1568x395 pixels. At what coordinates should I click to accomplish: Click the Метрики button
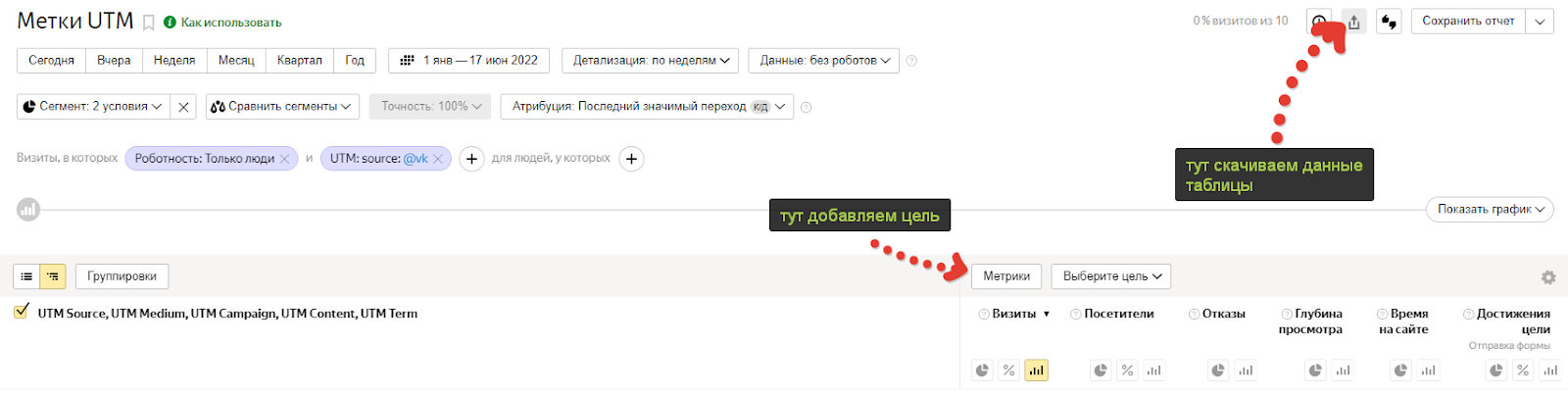pos(1006,276)
